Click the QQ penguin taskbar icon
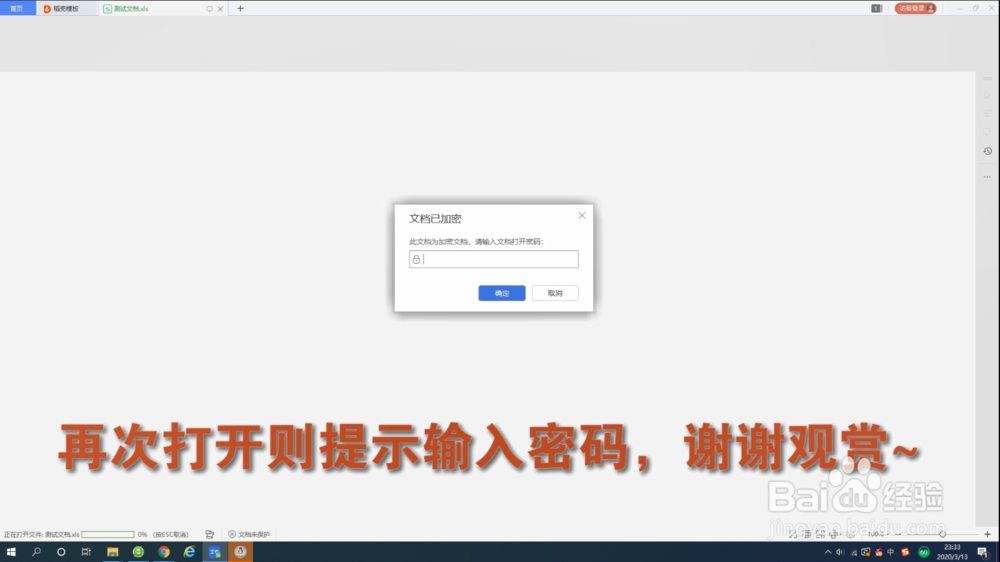 click(240, 552)
